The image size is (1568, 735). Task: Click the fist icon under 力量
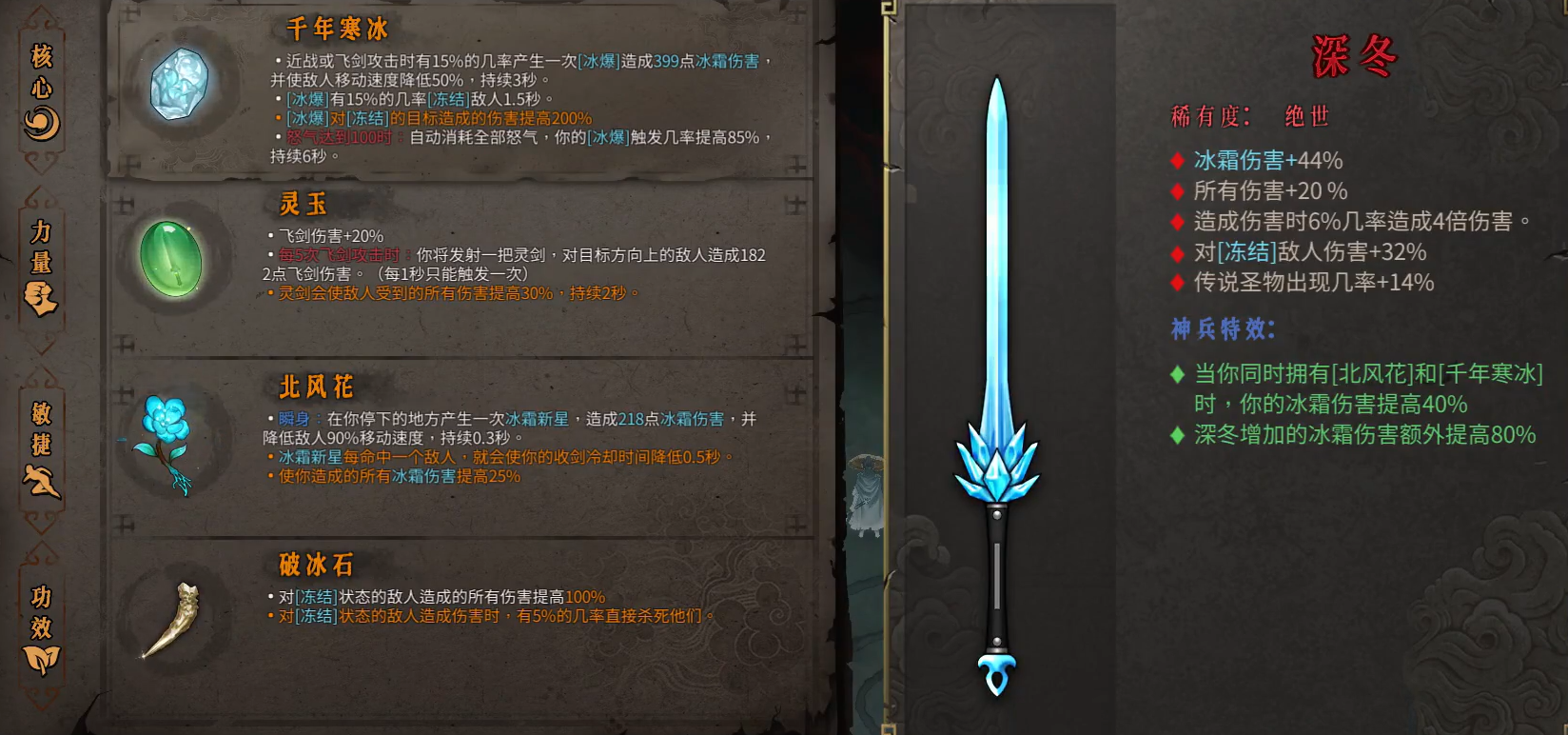(42, 298)
